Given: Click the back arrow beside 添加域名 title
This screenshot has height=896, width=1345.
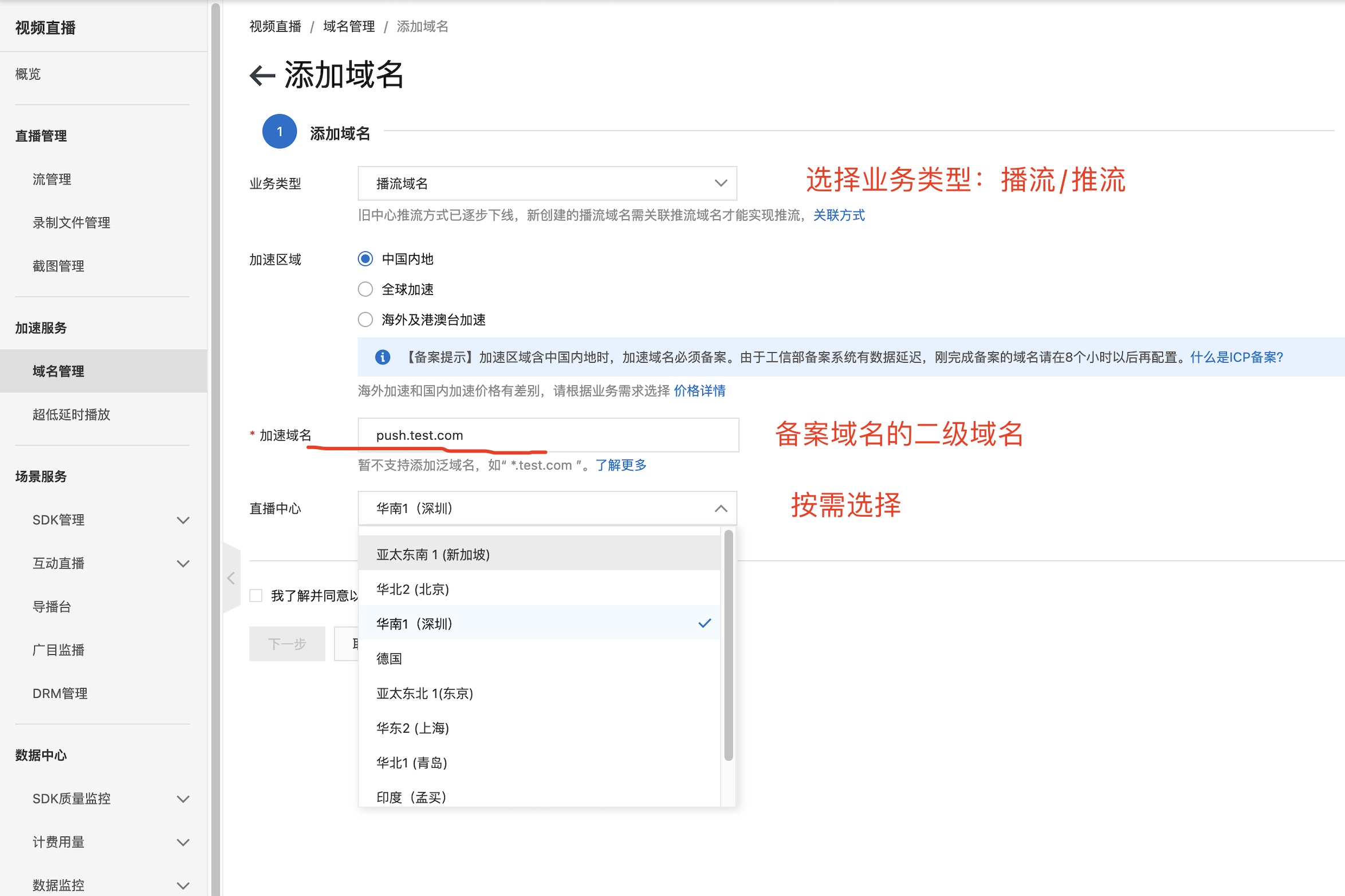Looking at the screenshot, I should [x=262, y=76].
